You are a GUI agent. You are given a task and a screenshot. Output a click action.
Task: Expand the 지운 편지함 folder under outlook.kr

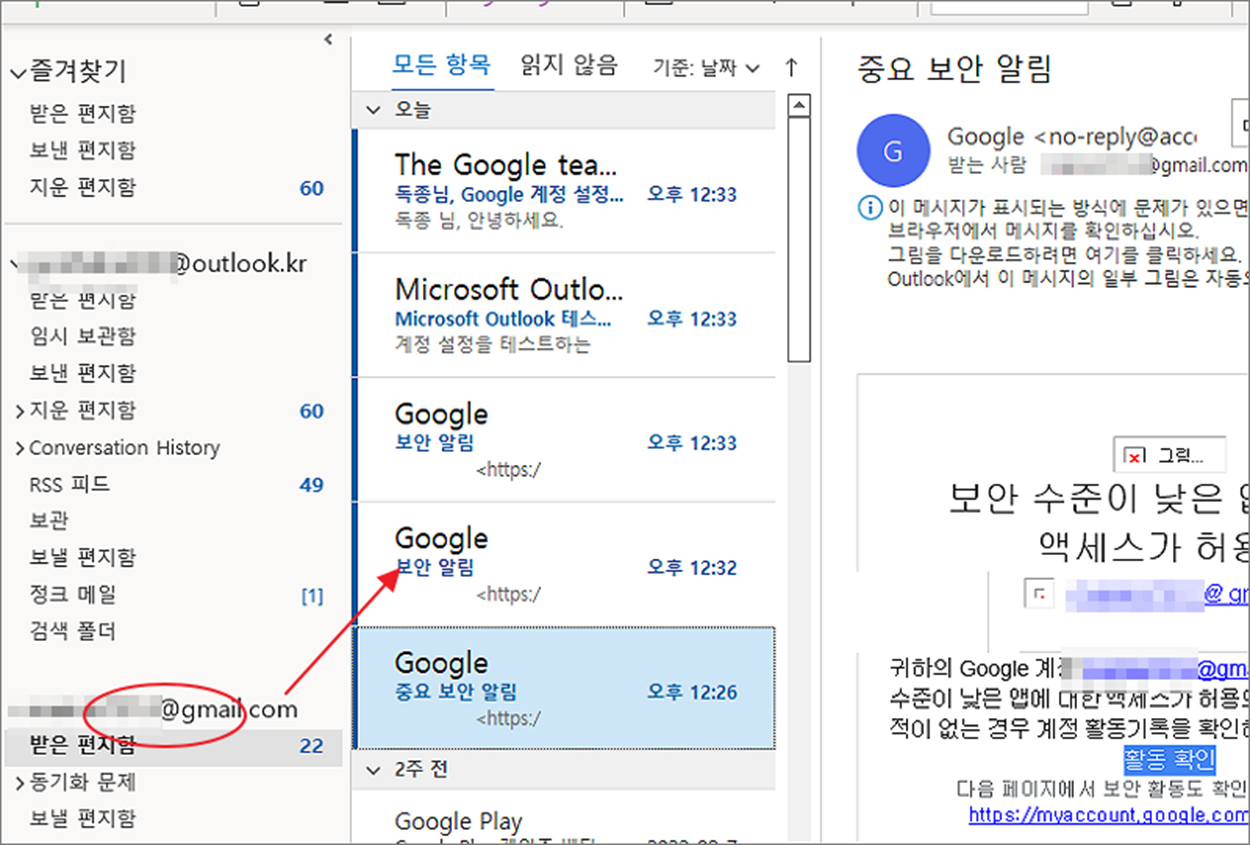(x=19, y=411)
